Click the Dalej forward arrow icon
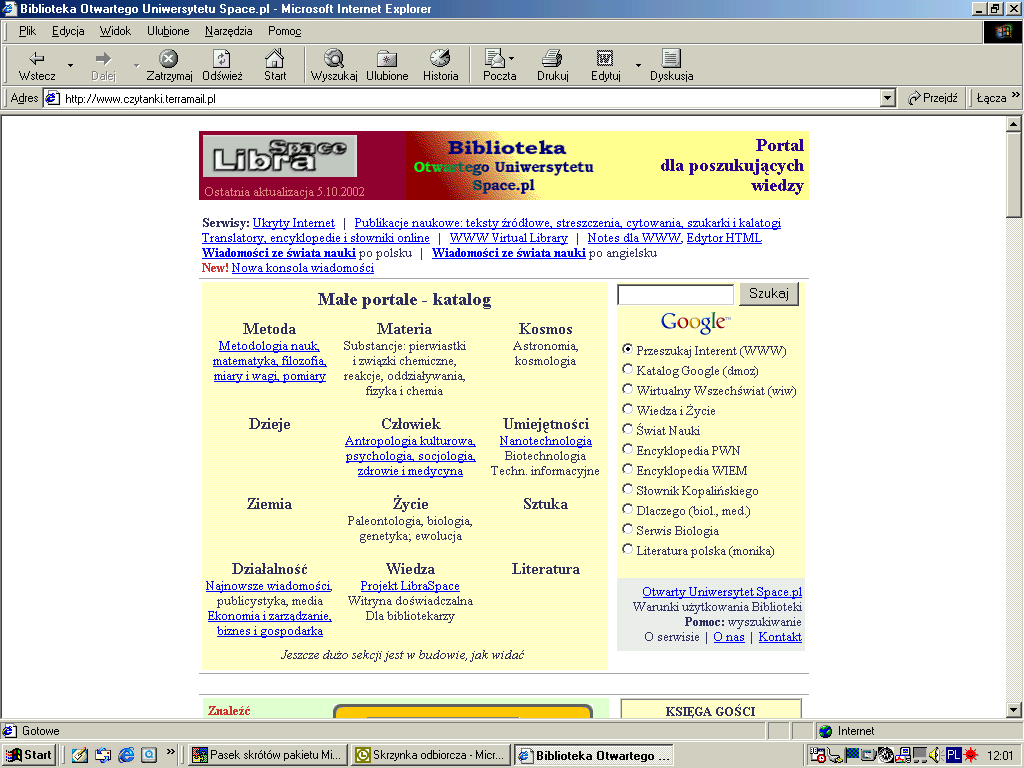Screen dimensions: 1024x768 click(x=103, y=59)
